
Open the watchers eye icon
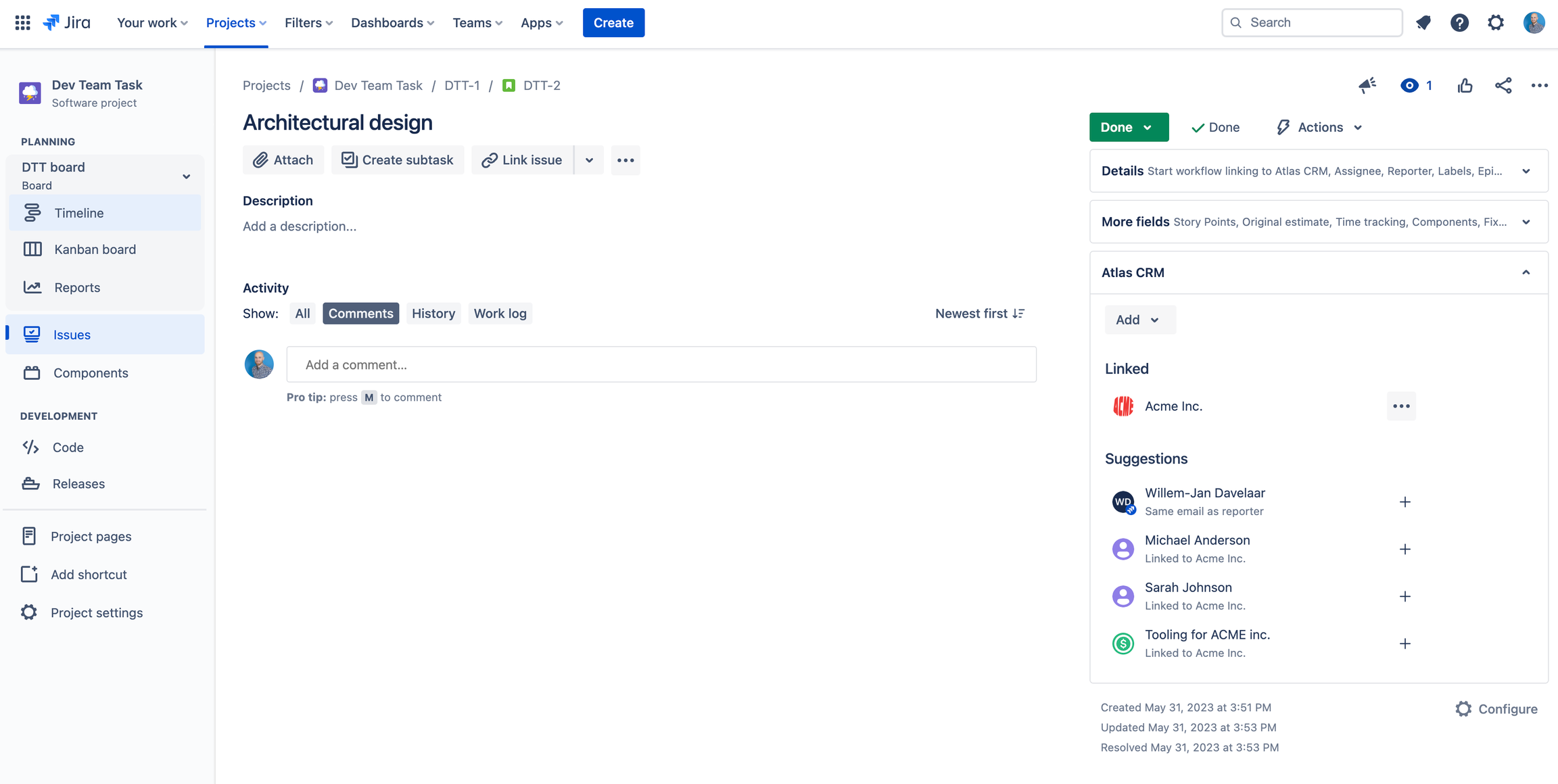click(x=1410, y=85)
